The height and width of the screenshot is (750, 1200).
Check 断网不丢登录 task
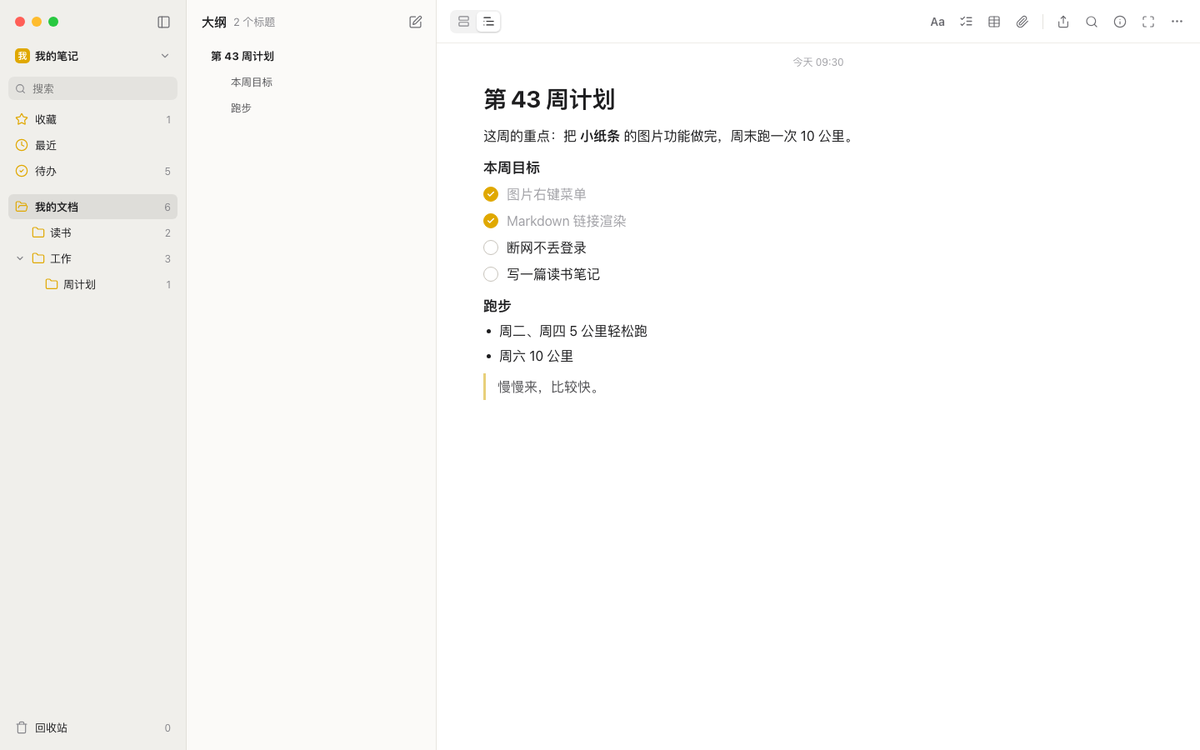(x=491, y=248)
